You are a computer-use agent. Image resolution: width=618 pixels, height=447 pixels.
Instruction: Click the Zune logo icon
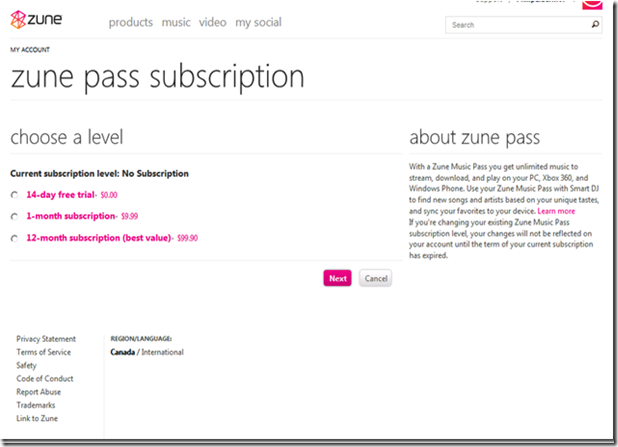(x=19, y=23)
